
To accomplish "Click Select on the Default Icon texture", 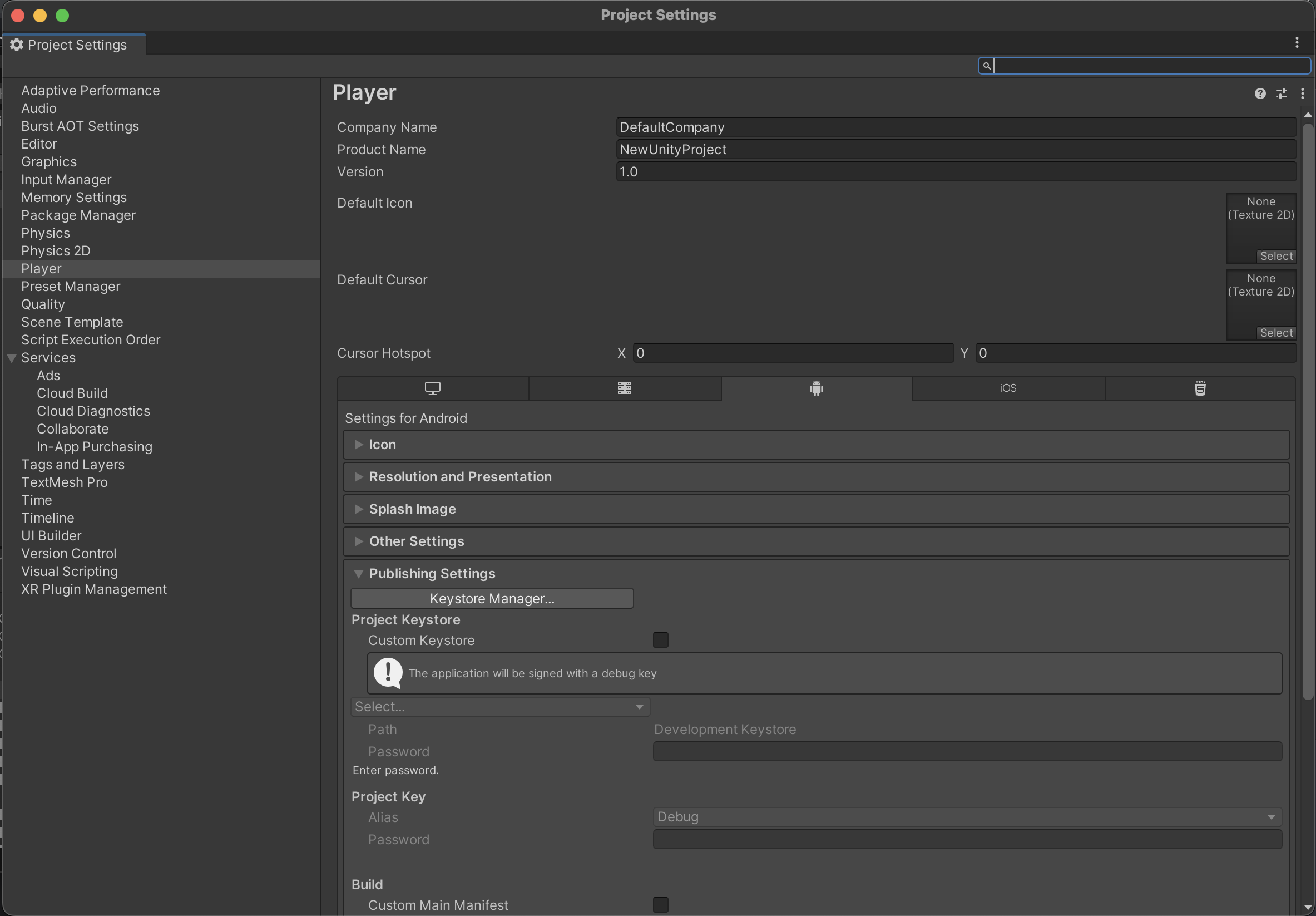I will pos(1276,257).
